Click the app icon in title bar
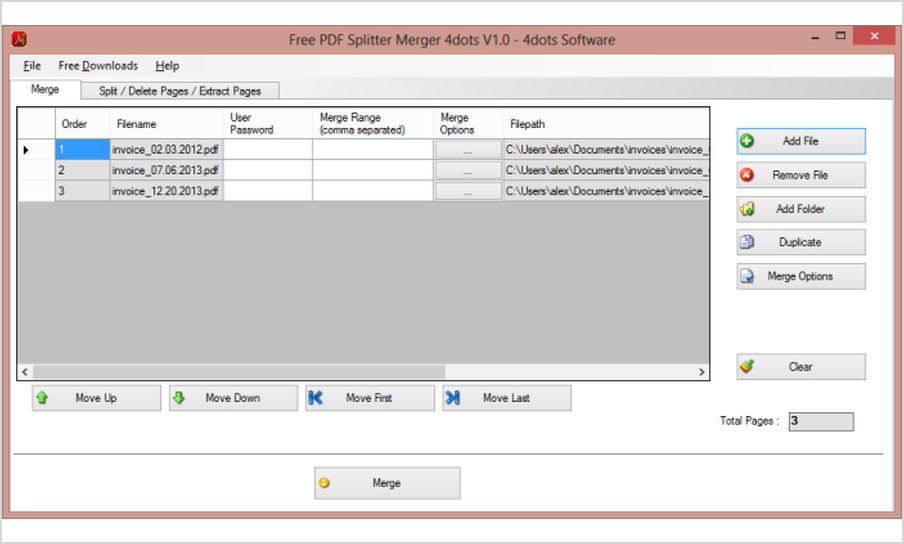The image size is (904, 544). click(19, 39)
